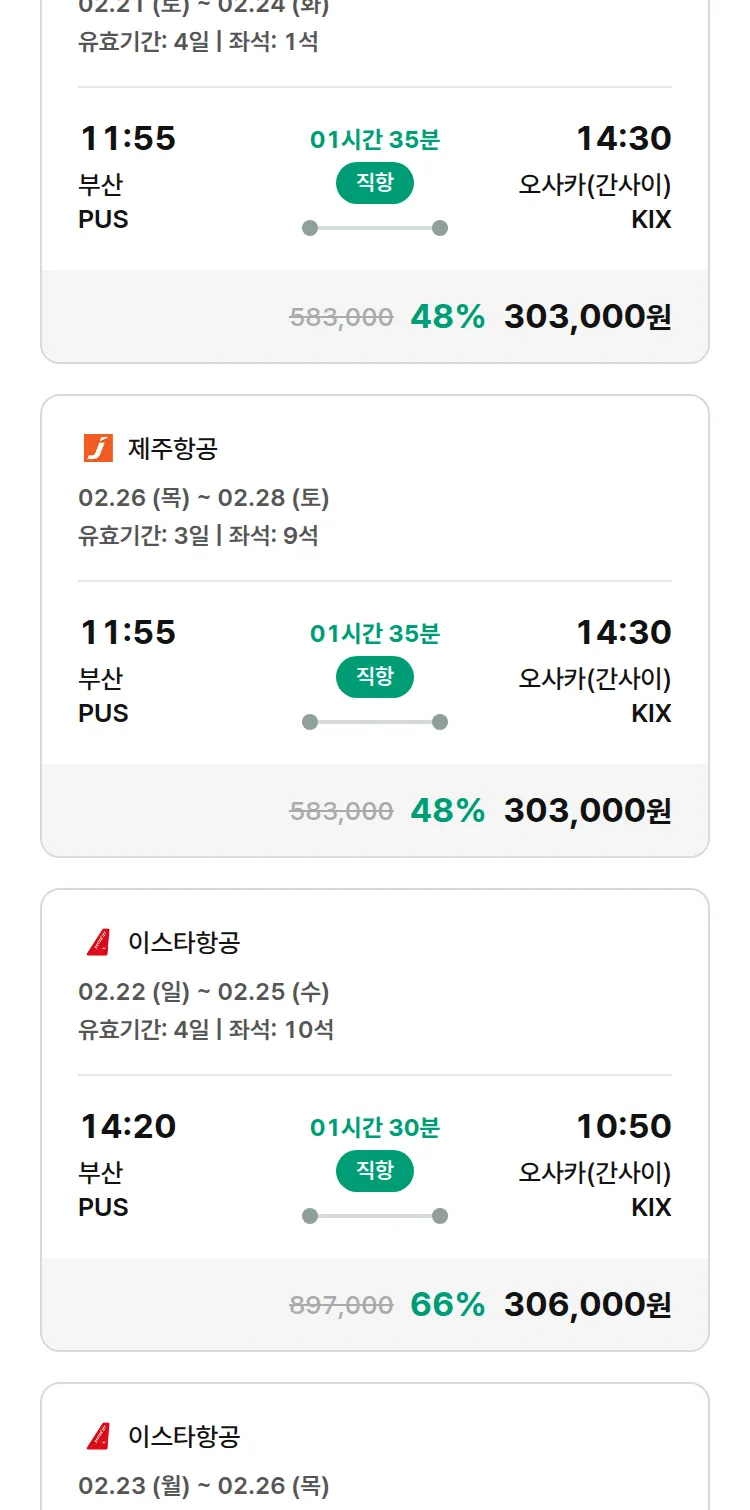Tap the 직항 badge on the 01시간 30분 flight
750x1510 pixels.
point(374,1171)
